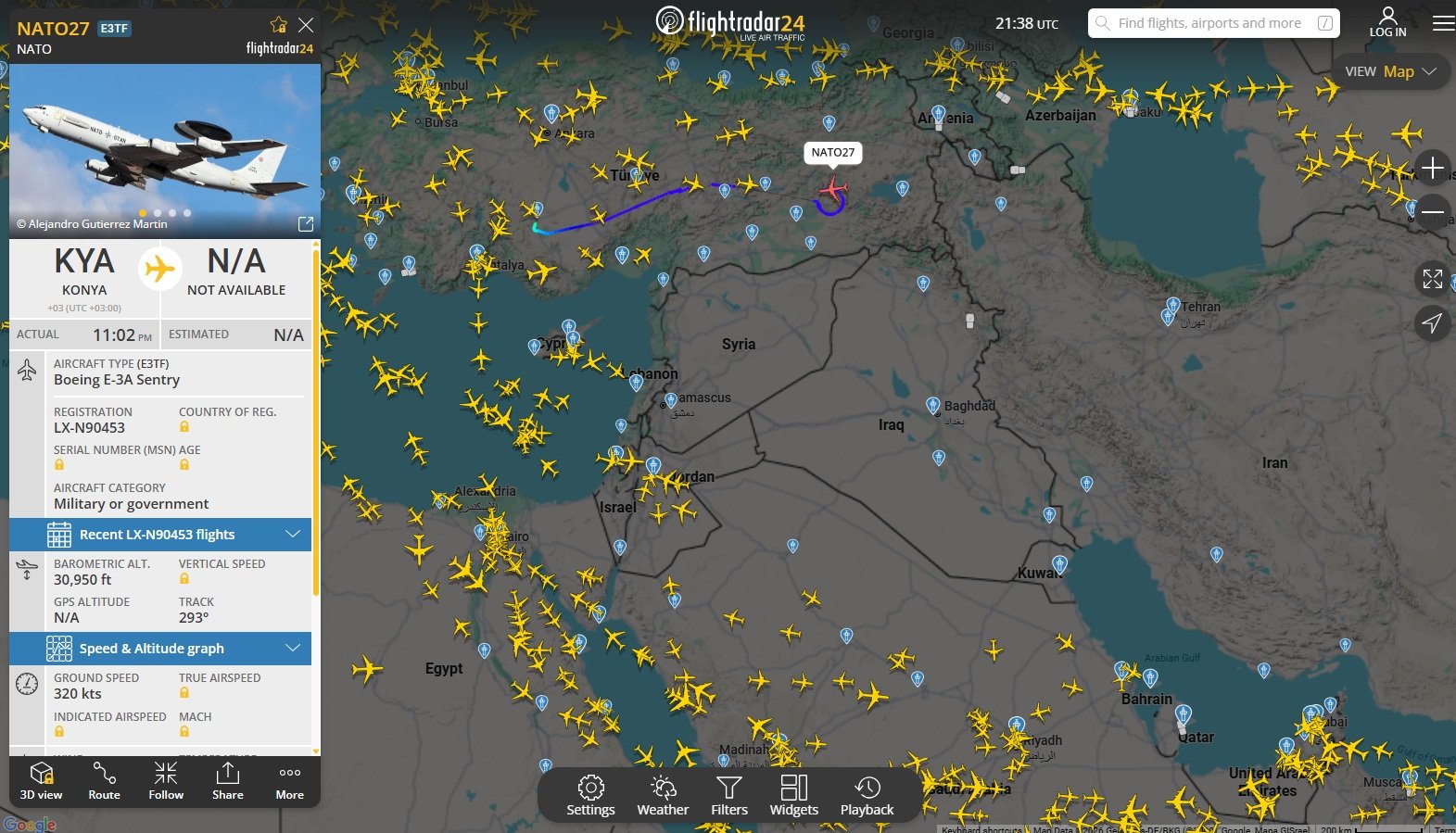Click the locked True Airspeed icon
The height and width of the screenshot is (833, 1456).
click(184, 693)
